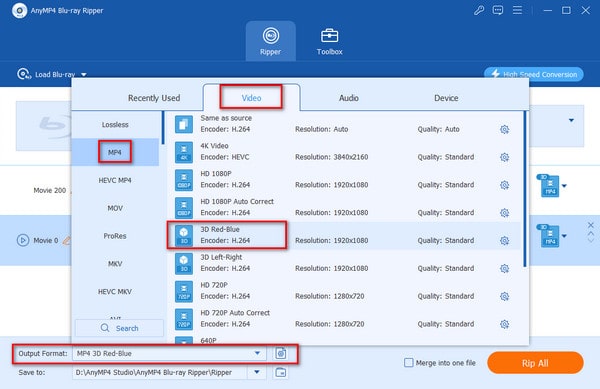Select the 3D Left-Right preset name
Screen dimensions: 600x389
coord(221,257)
